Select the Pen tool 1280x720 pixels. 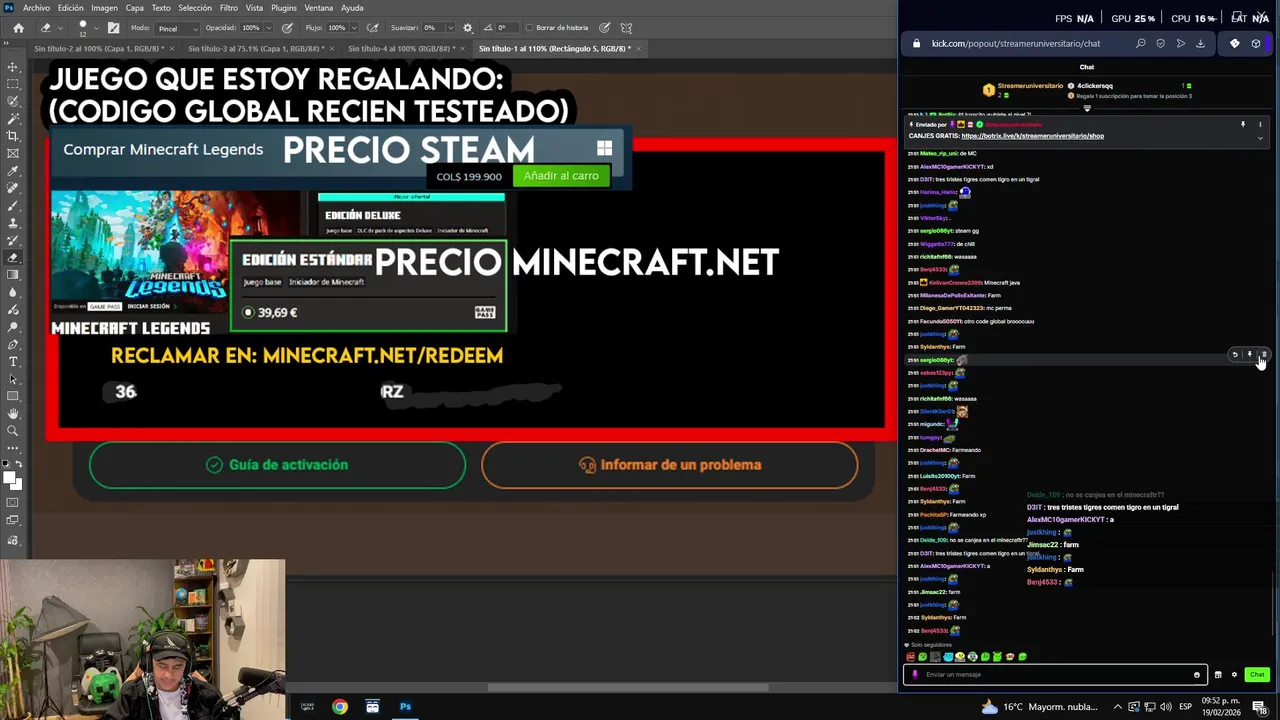pos(13,344)
